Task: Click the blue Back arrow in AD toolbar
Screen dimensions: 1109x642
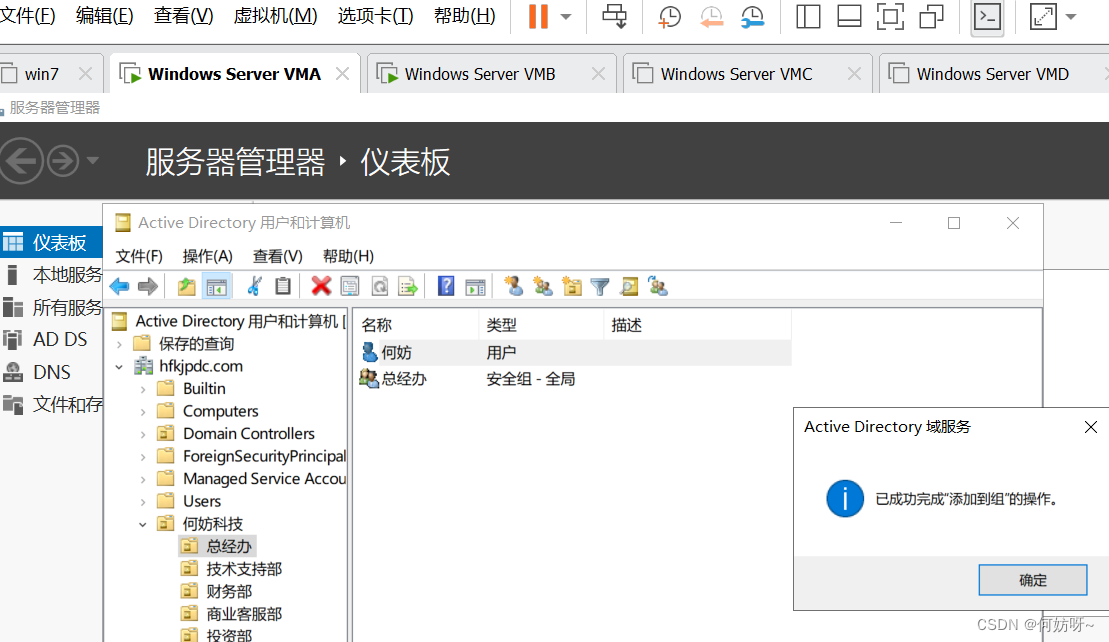Action: pyautogui.click(x=120, y=287)
